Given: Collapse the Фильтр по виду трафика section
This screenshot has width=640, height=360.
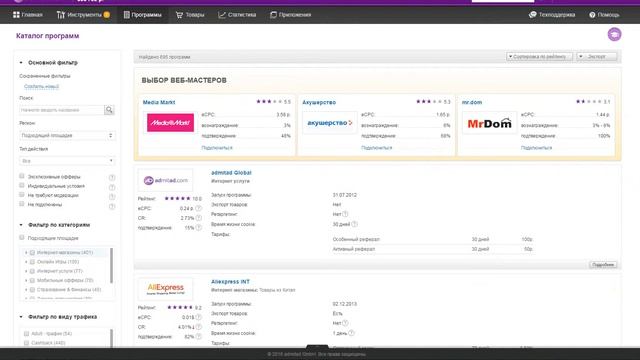Looking at the screenshot, I should [x=21, y=317].
